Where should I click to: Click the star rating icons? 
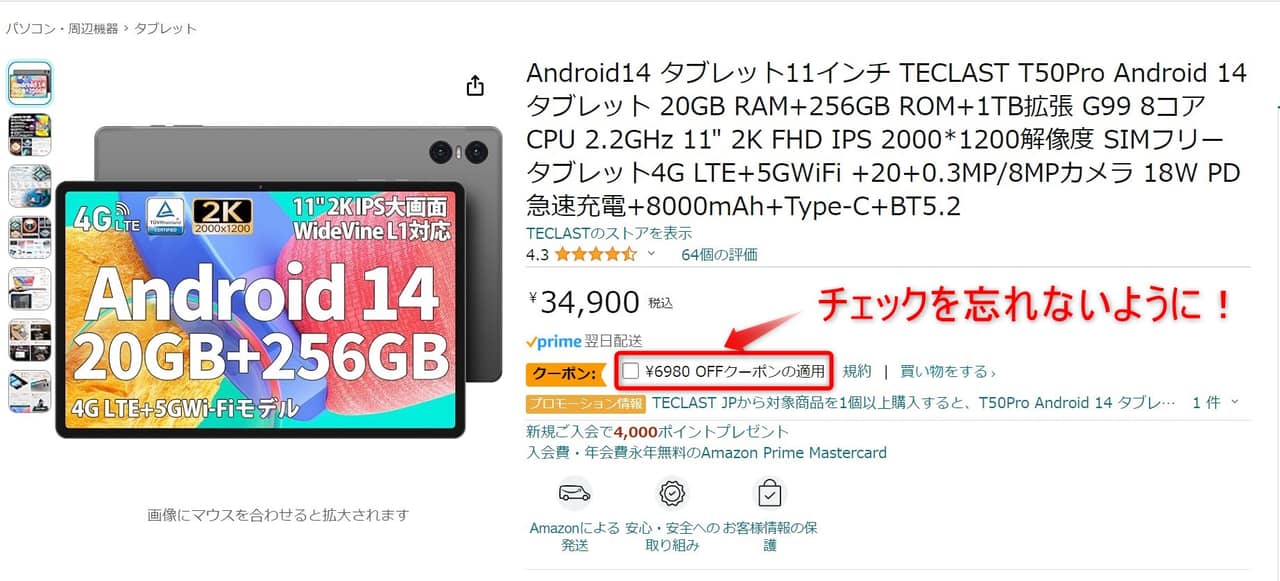tap(595, 254)
